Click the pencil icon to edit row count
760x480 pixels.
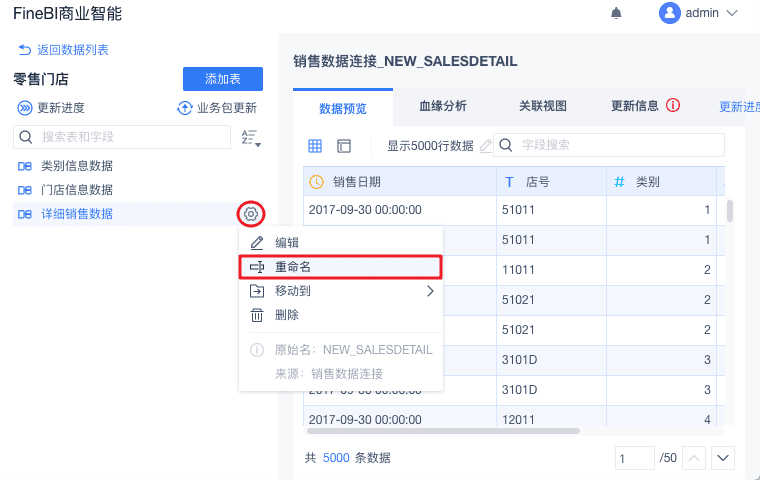pyautogui.click(x=485, y=145)
